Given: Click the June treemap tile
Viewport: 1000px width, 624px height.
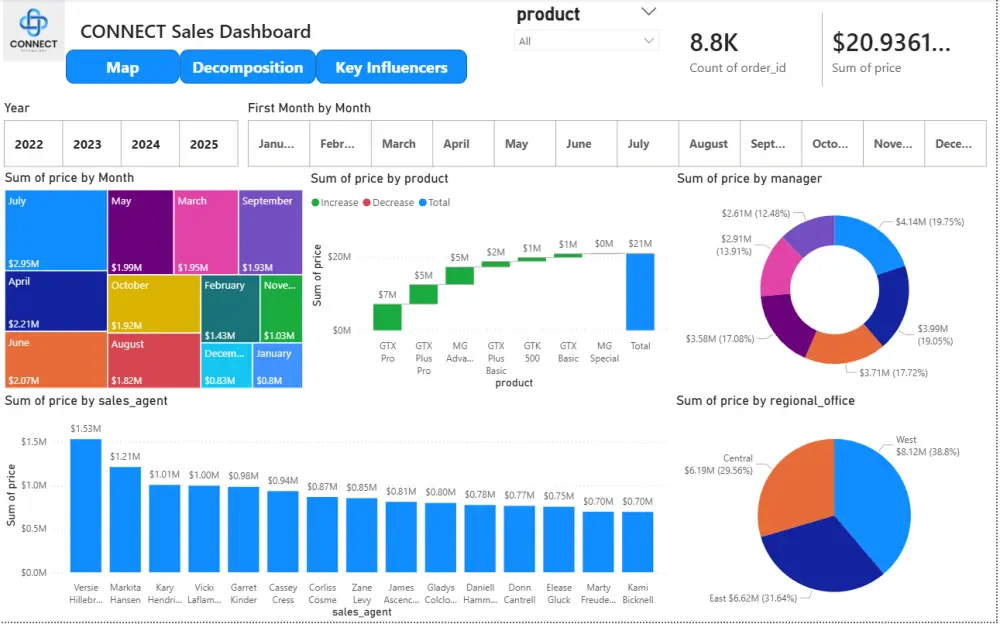Looking at the screenshot, I should [56, 360].
